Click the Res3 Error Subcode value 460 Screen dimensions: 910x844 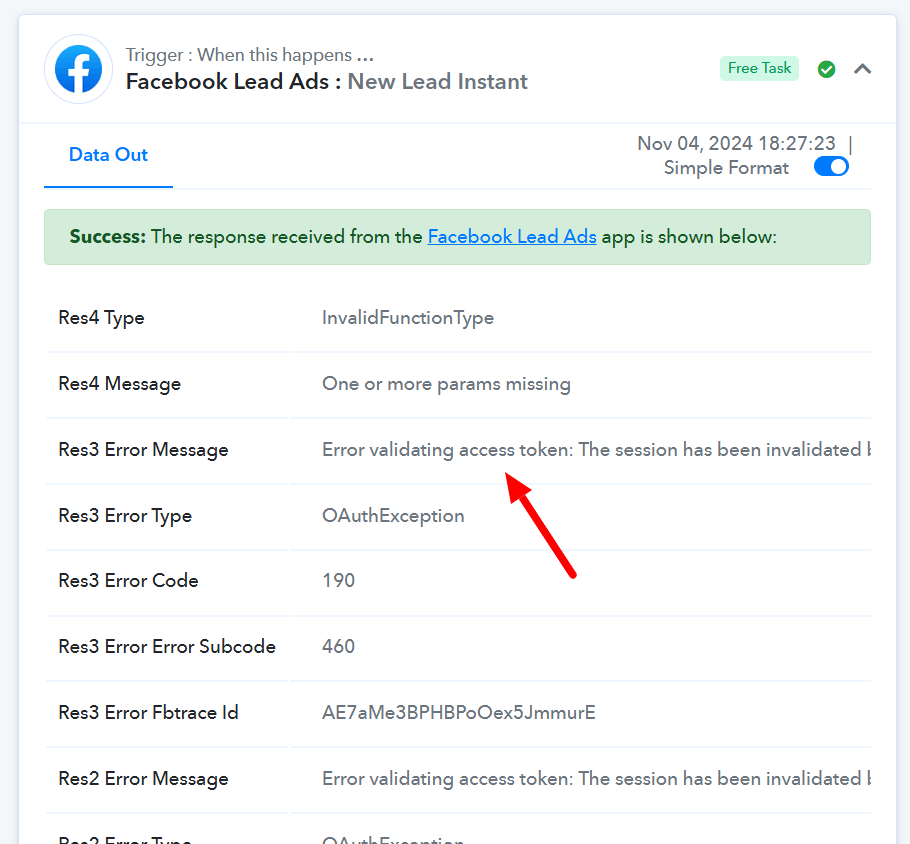pos(338,647)
